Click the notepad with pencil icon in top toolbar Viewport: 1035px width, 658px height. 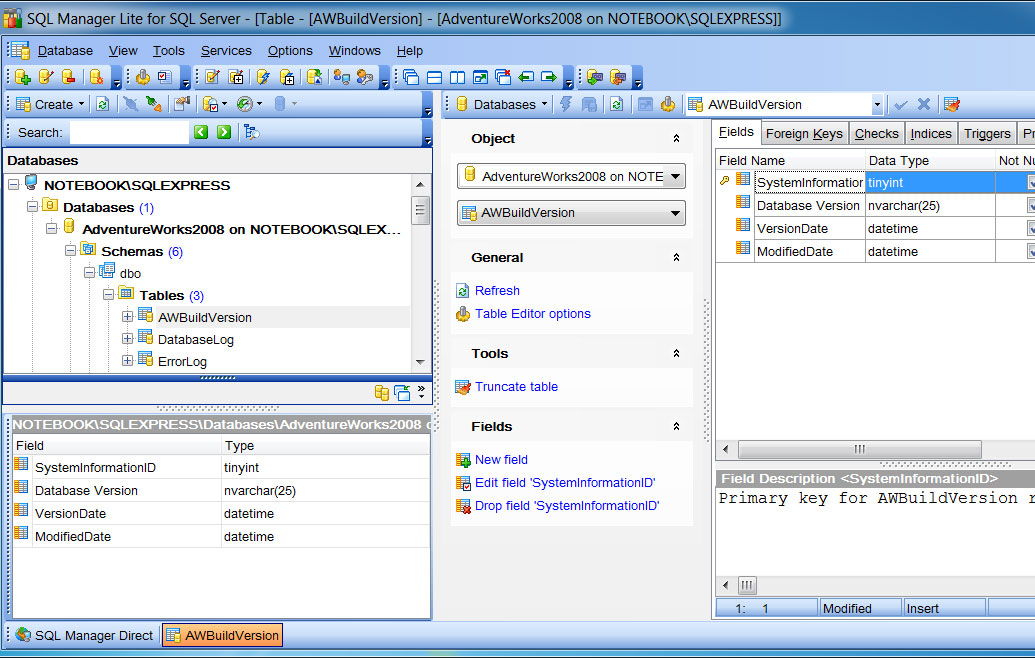pos(213,77)
